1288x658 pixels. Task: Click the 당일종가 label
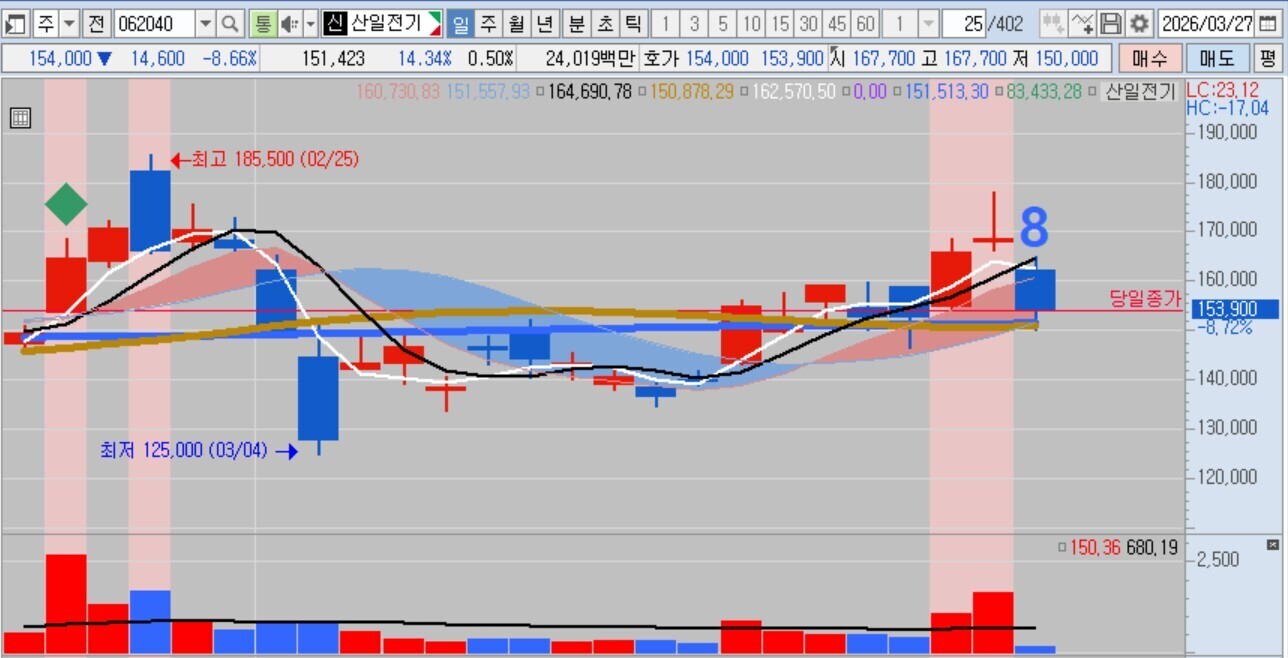1145,298
